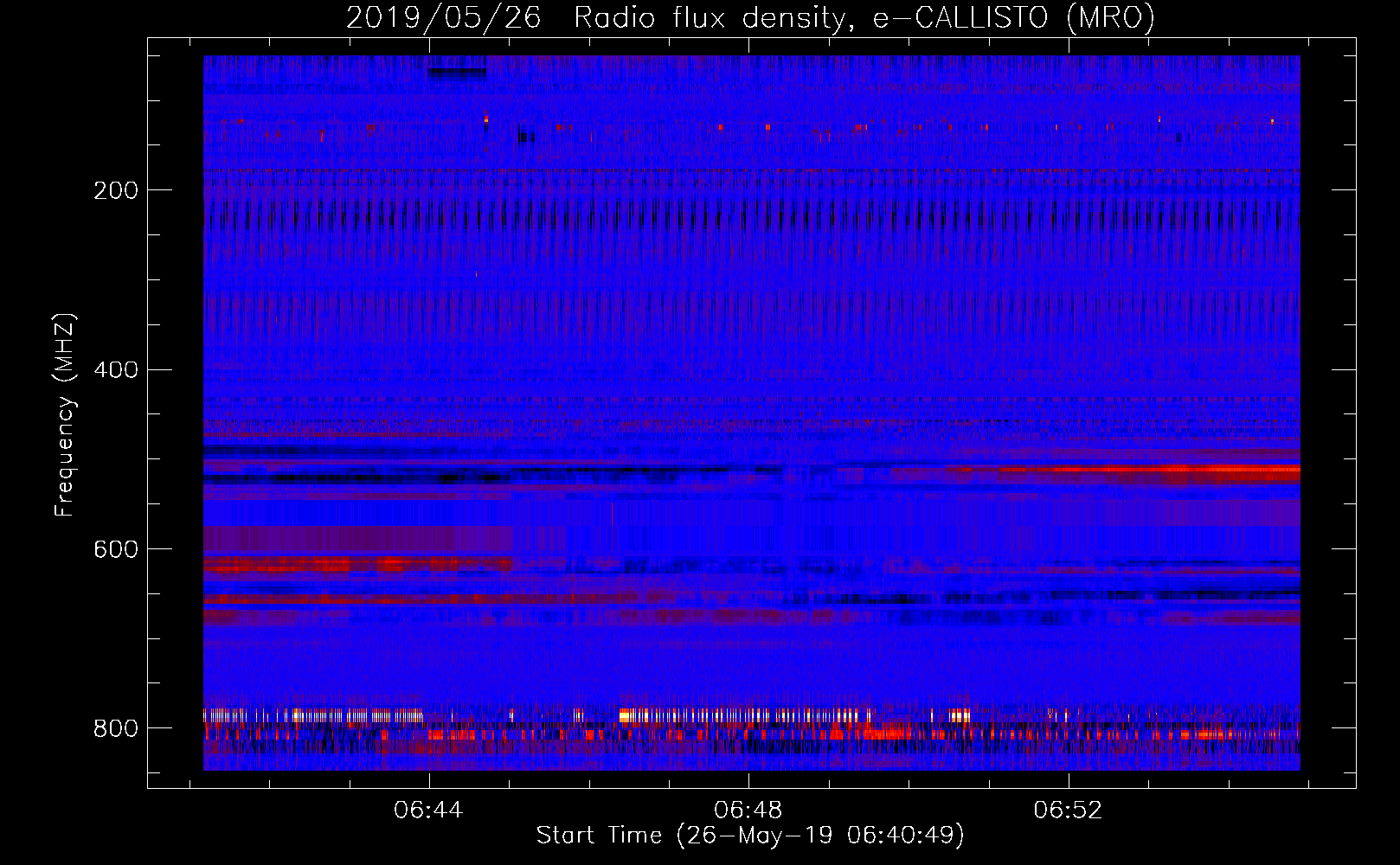Click the 'Start Time (26-May-19 06:40:49)' label

[x=750, y=836]
